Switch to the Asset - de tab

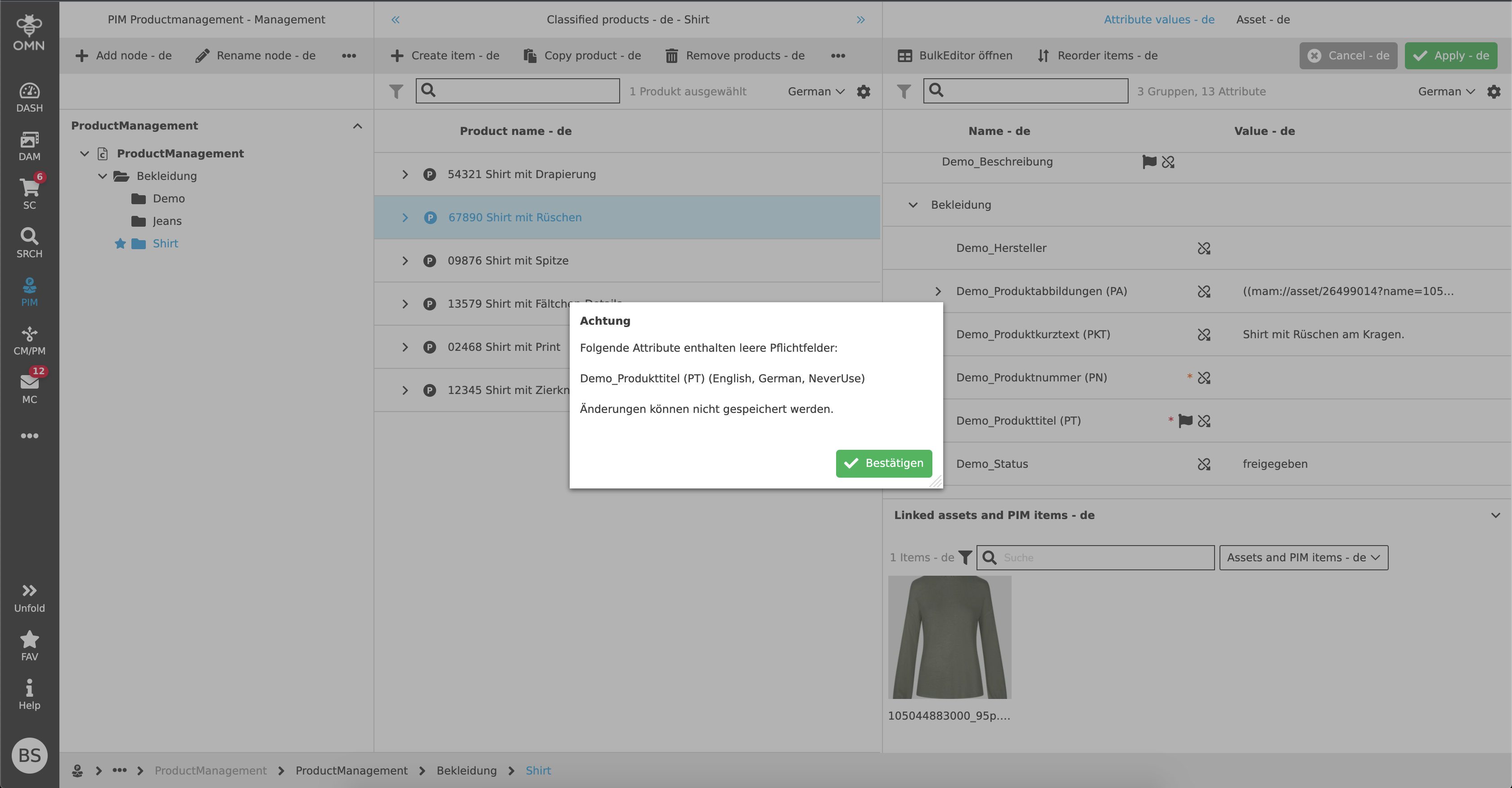tap(1263, 19)
